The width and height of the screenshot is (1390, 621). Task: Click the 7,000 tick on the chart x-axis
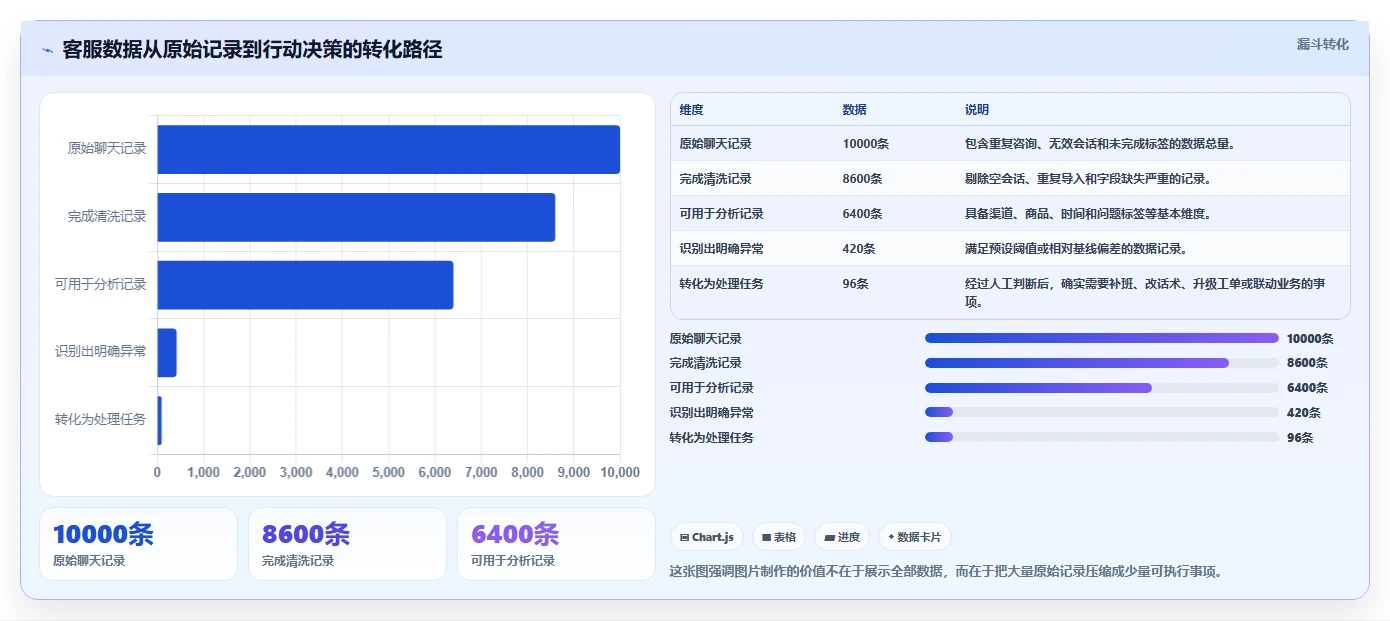click(481, 473)
